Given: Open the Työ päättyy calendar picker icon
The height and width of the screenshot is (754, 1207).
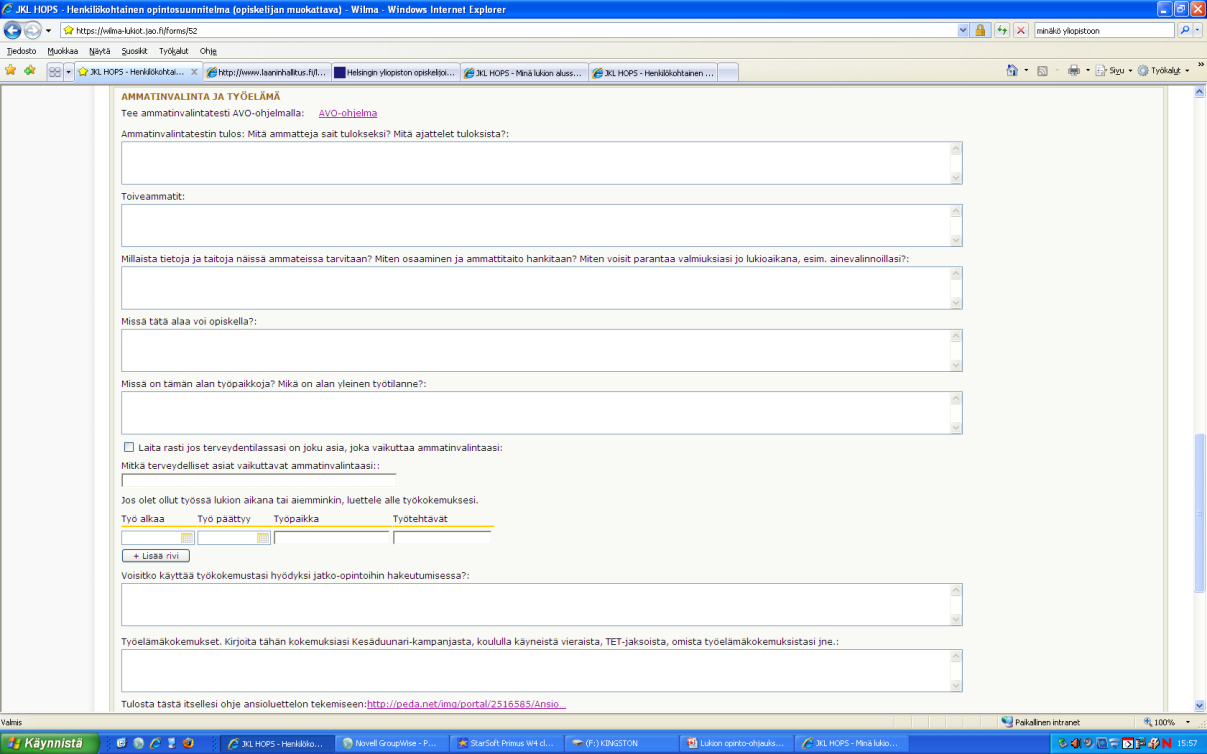Looking at the screenshot, I should pos(263,538).
